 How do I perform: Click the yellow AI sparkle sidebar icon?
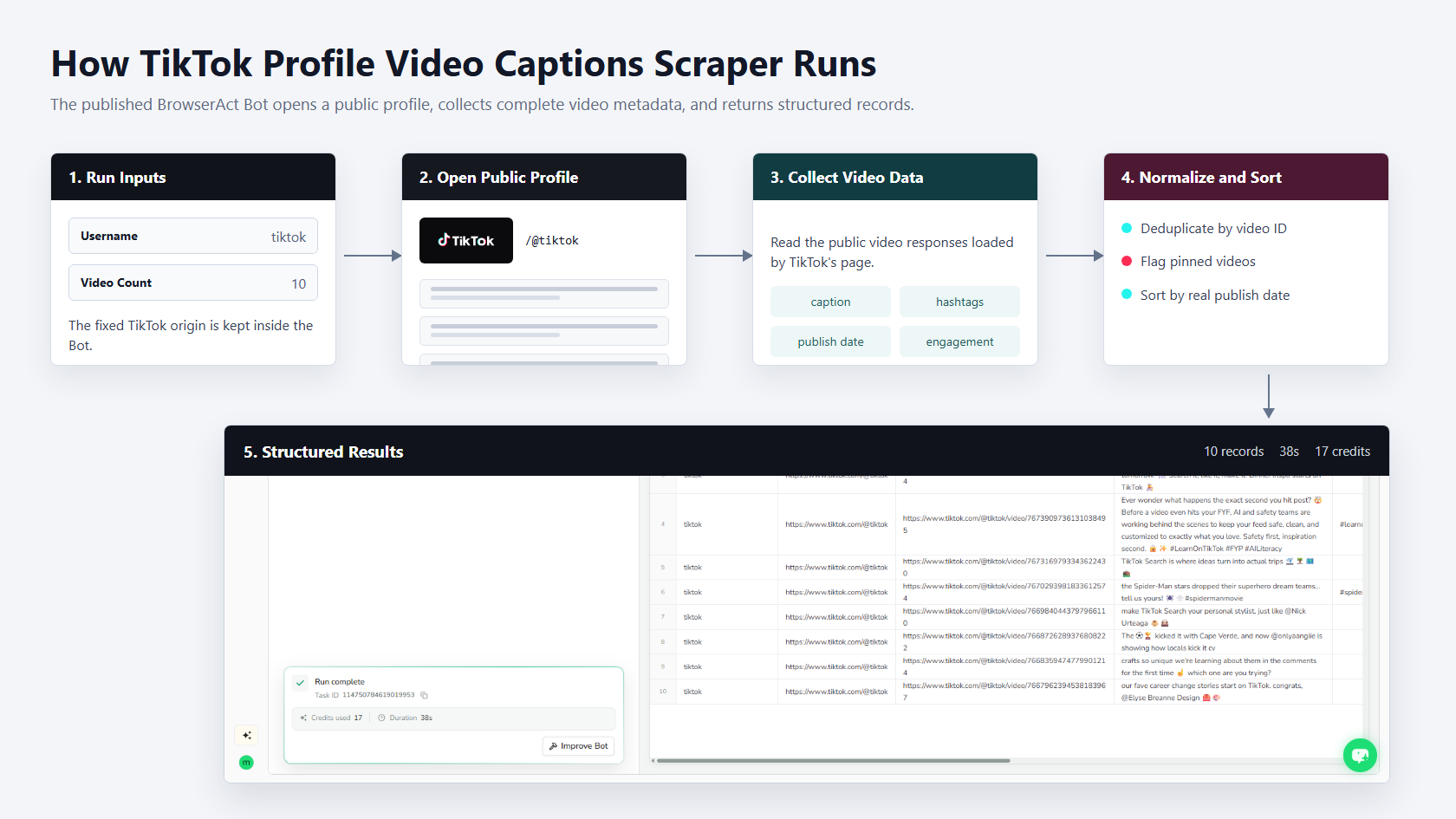[x=247, y=735]
